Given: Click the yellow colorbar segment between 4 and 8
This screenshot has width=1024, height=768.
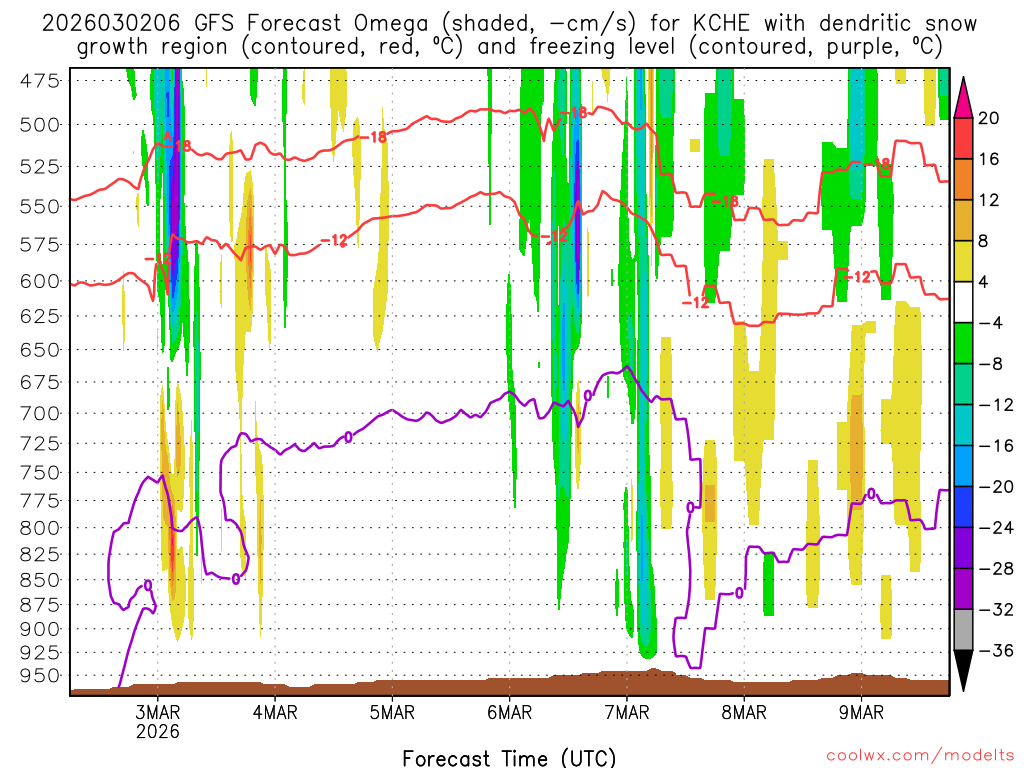Looking at the screenshot, I should [x=963, y=261].
